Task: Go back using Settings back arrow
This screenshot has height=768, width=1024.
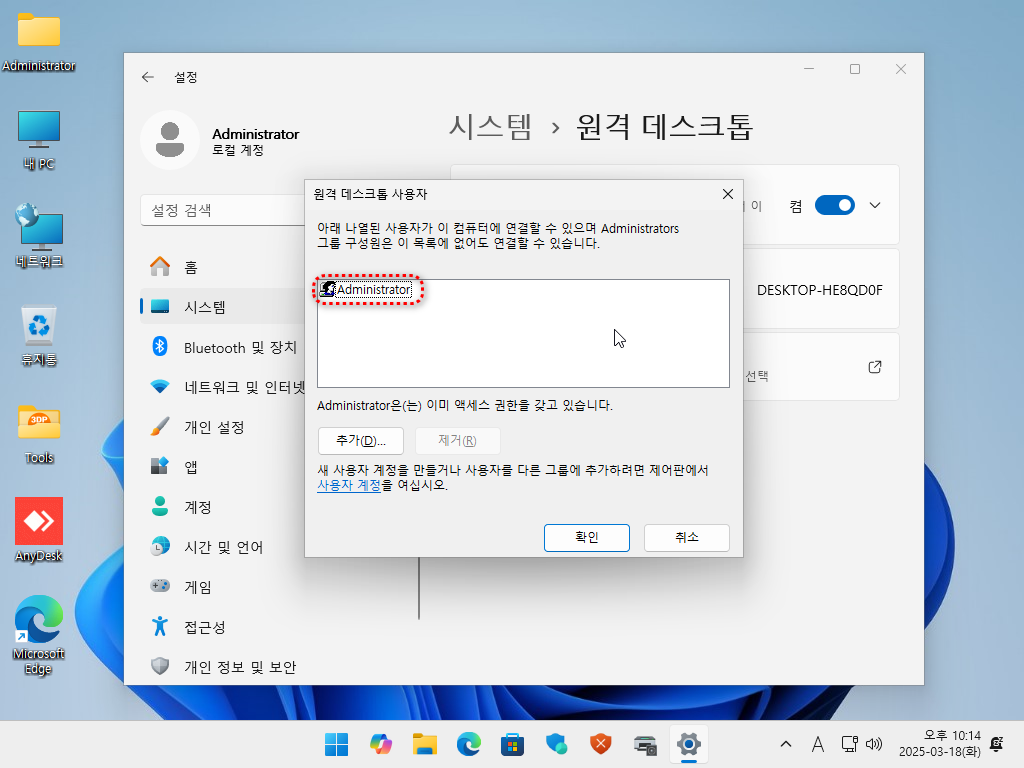Action: [x=148, y=77]
